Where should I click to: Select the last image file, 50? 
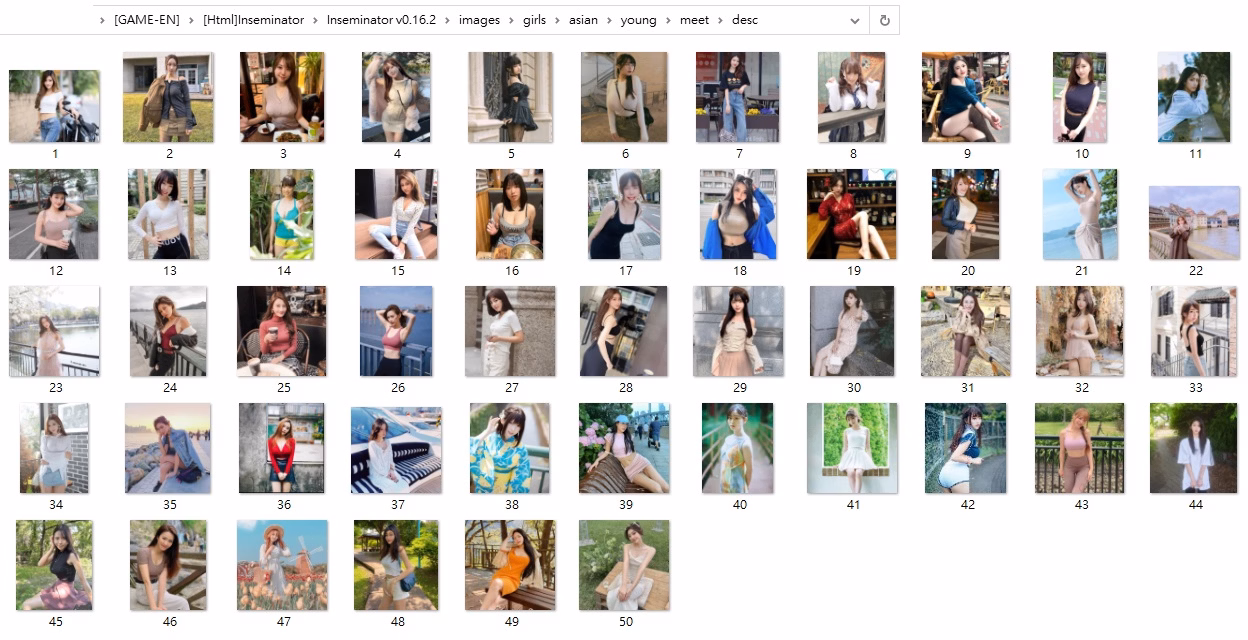pos(624,565)
